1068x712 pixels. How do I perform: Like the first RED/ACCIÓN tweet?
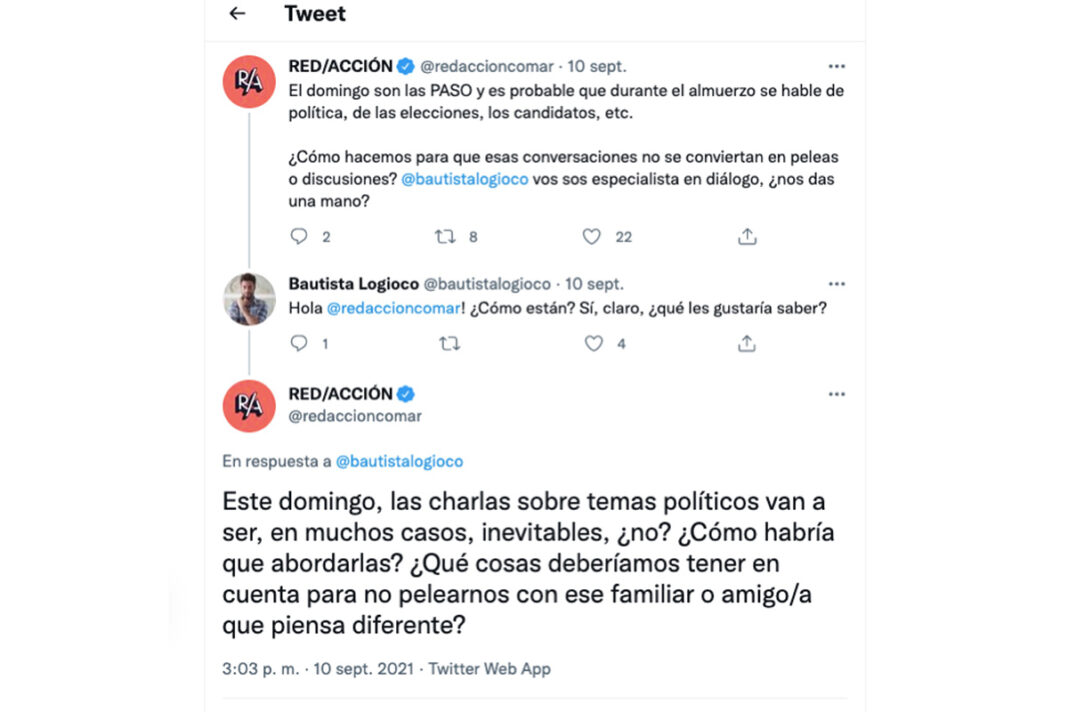[592, 237]
